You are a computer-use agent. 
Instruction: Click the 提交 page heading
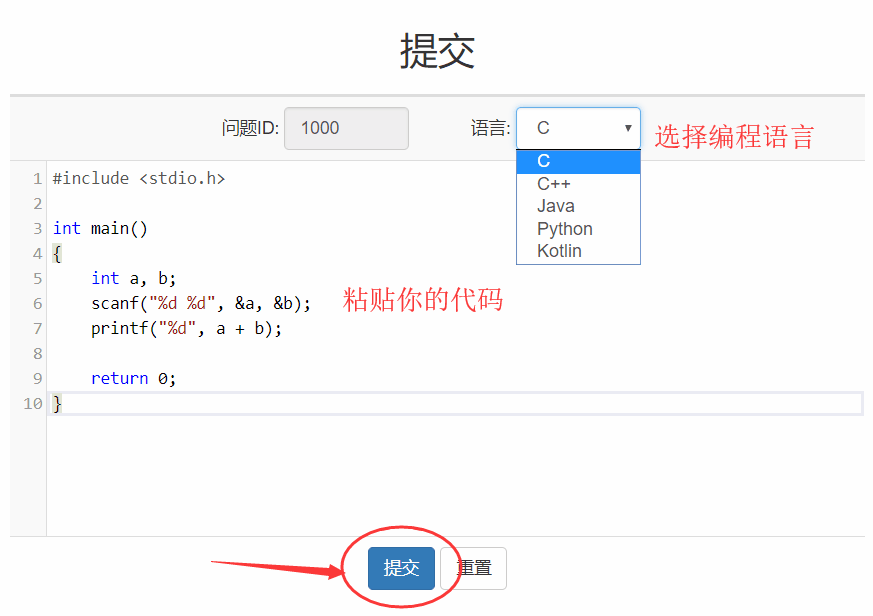438,51
